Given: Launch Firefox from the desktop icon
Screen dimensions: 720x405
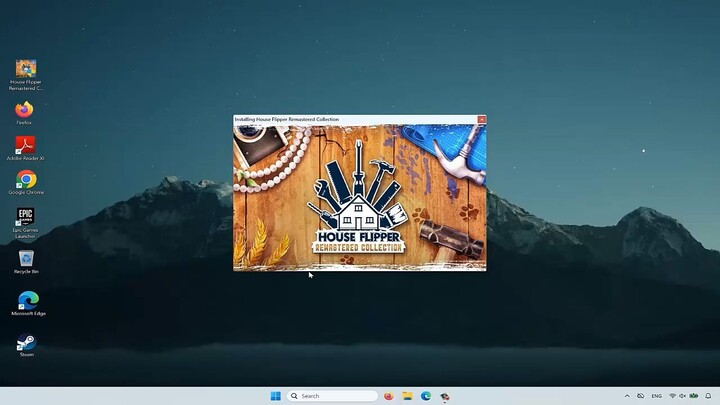Looking at the screenshot, I should [x=24, y=112].
